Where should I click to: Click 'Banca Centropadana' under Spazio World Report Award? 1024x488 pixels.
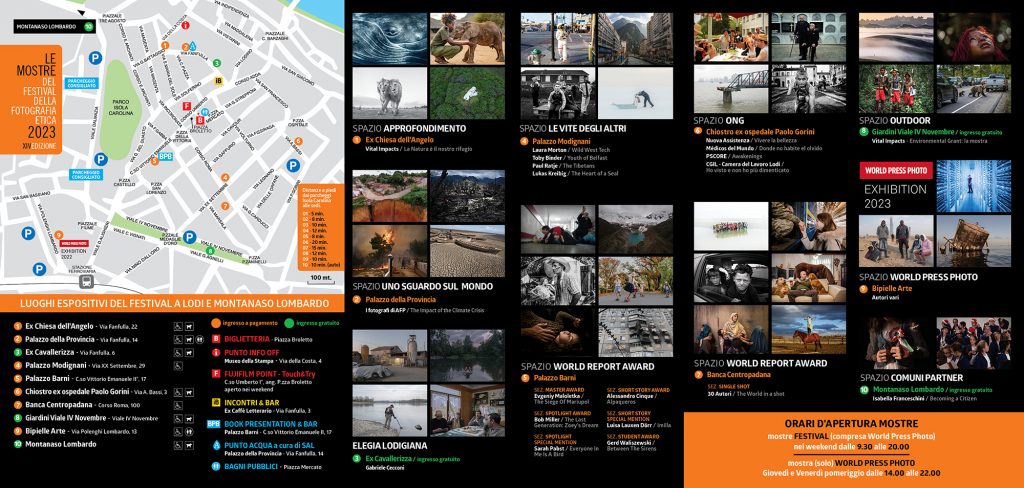click(x=738, y=374)
